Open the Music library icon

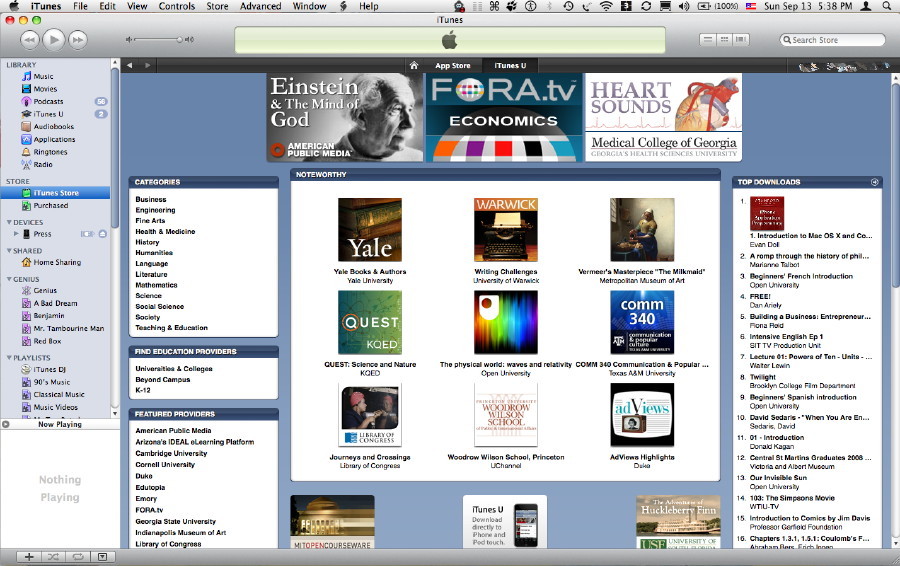26,76
